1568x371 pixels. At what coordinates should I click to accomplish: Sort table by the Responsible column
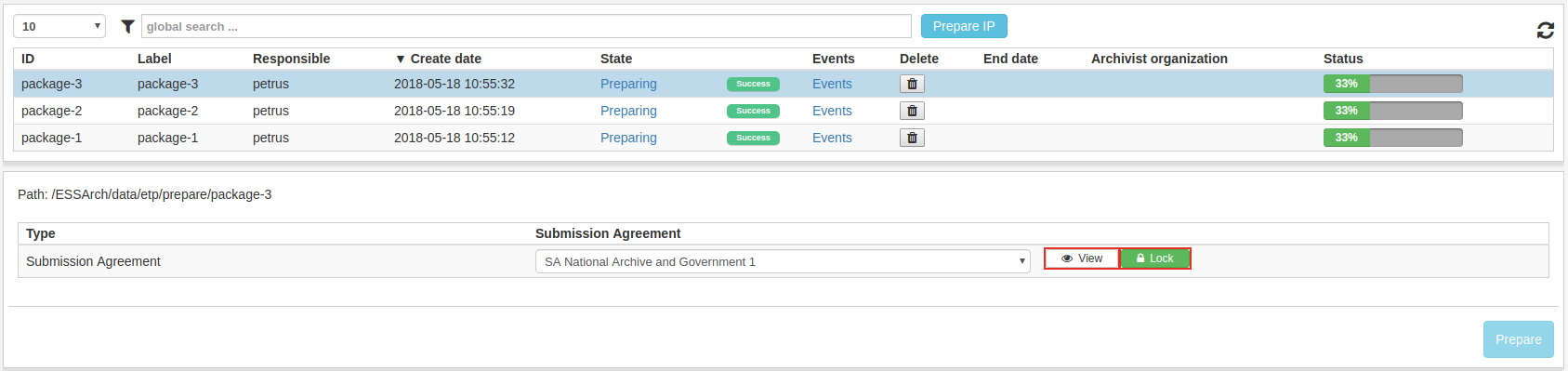291,59
